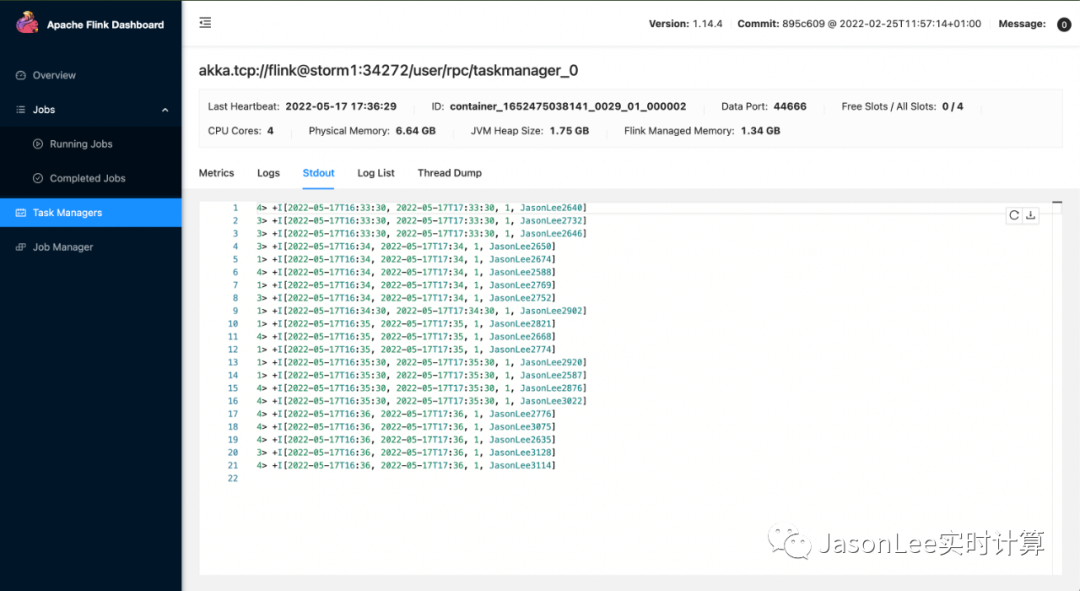Image resolution: width=1080 pixels, height=591 pixels.
Task: Click log line containing JasonLee2752
Action: (406, 298)
